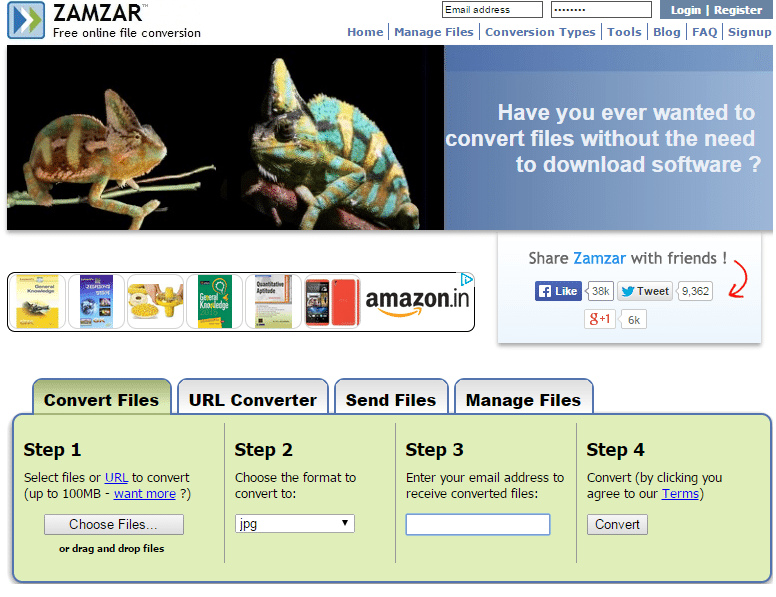Screen dimensions: 776x597
Task: Expand the jpg format dropdown
Action: (294, 523)
